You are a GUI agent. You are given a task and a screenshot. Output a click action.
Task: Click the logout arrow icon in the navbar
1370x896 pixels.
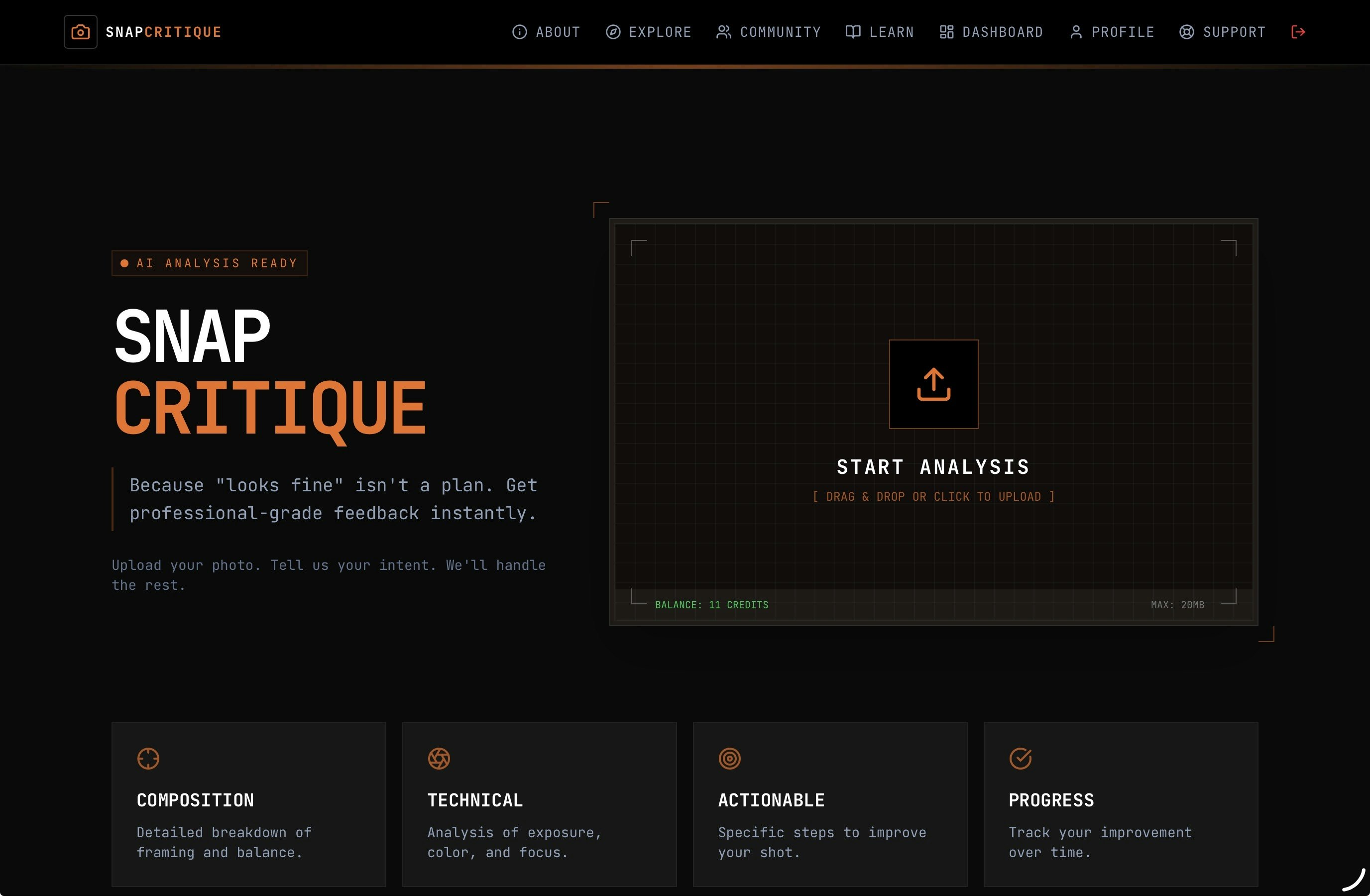click(1298, 32)
